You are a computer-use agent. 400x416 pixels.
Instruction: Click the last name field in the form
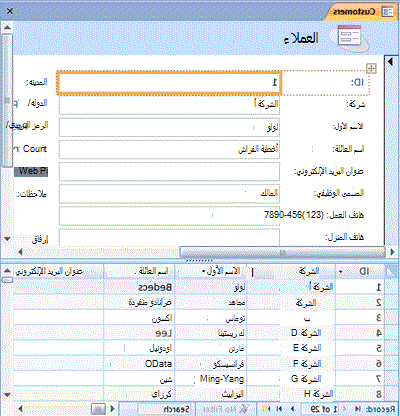169,149
